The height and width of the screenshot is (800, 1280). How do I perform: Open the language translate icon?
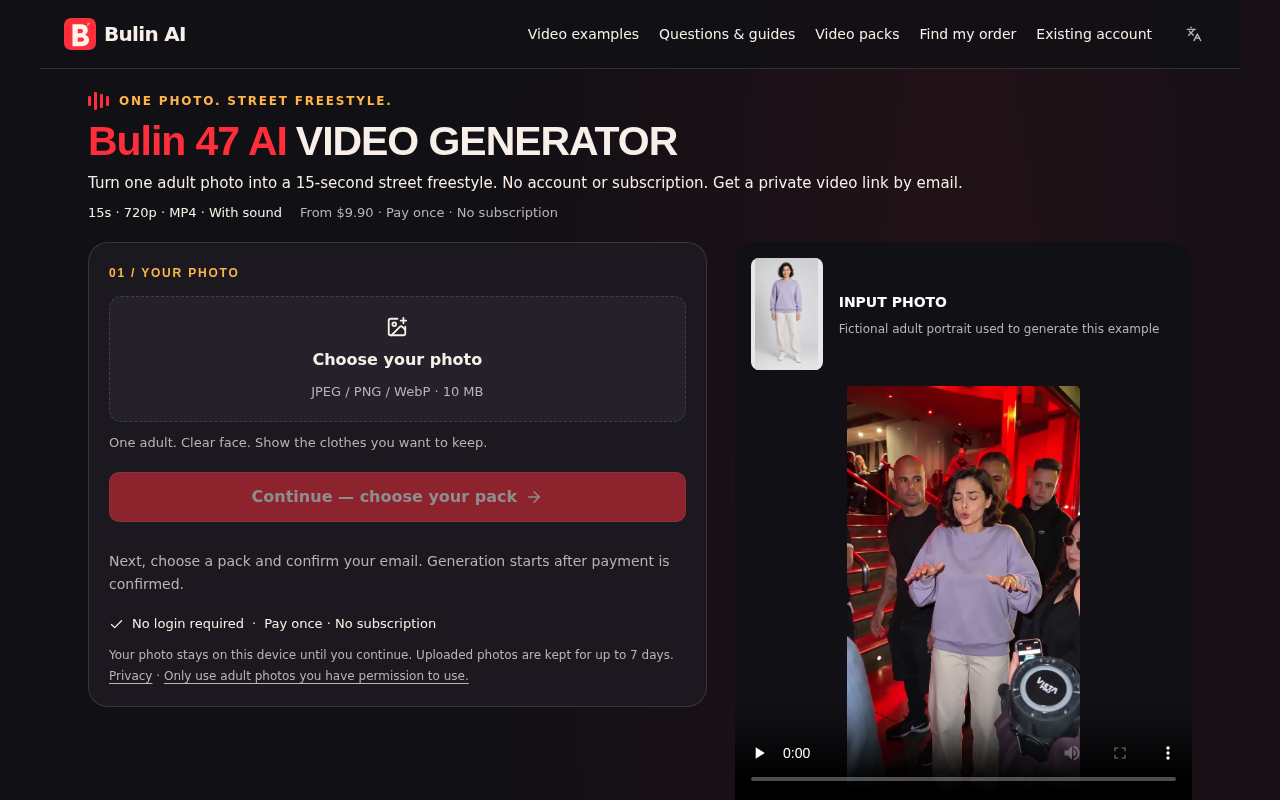pyautogui.click(x=1194, y=34)
